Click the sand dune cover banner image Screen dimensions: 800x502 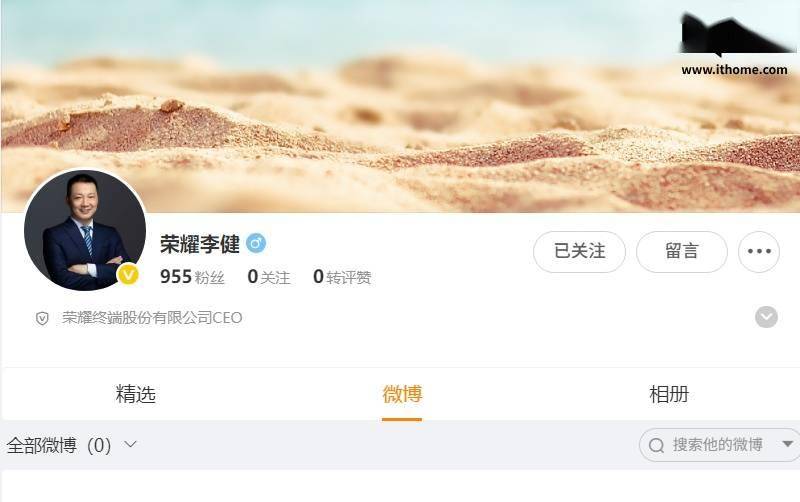(x=400, y=106)
